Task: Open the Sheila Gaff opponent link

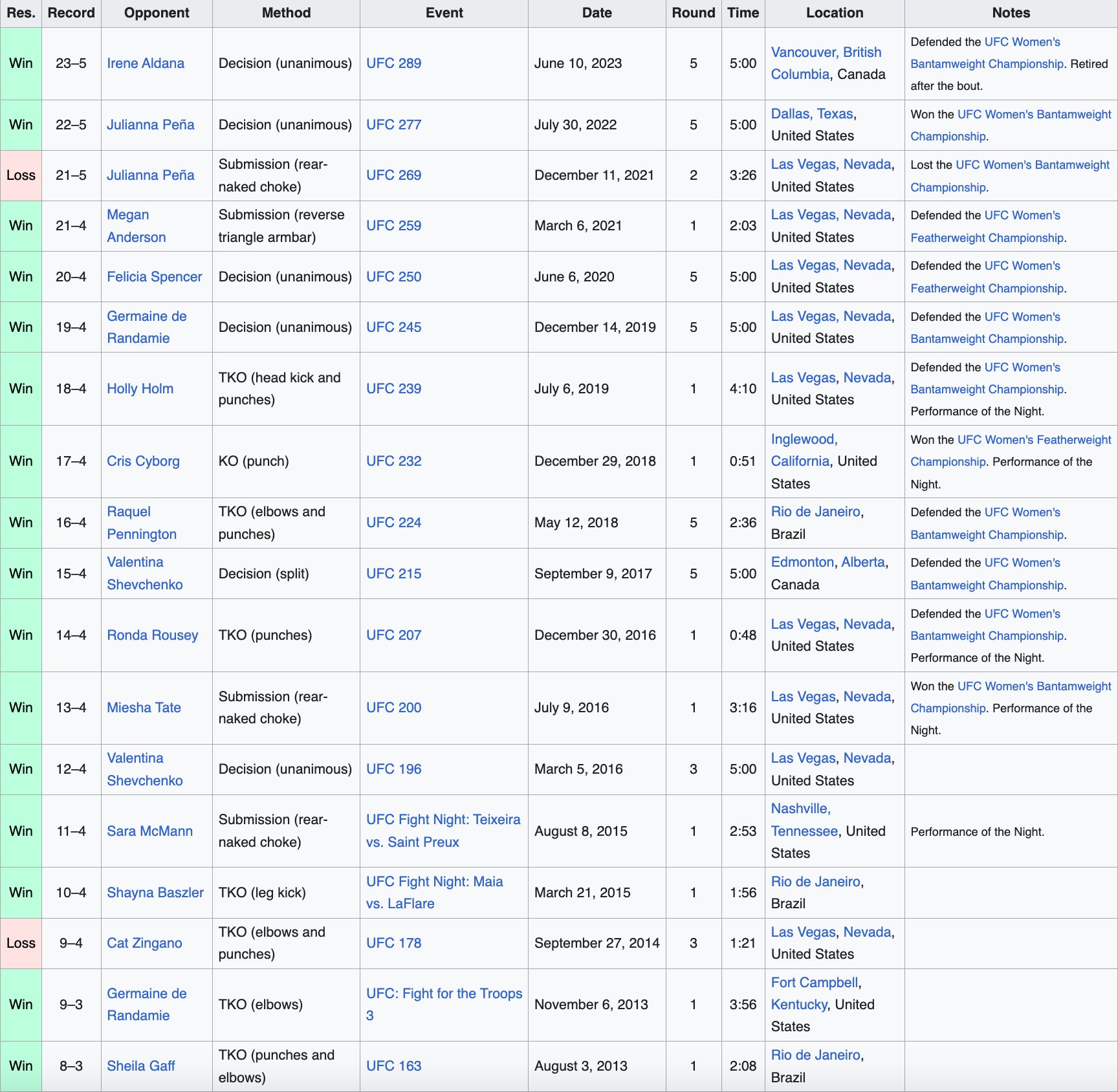Action: point(140,1066)
